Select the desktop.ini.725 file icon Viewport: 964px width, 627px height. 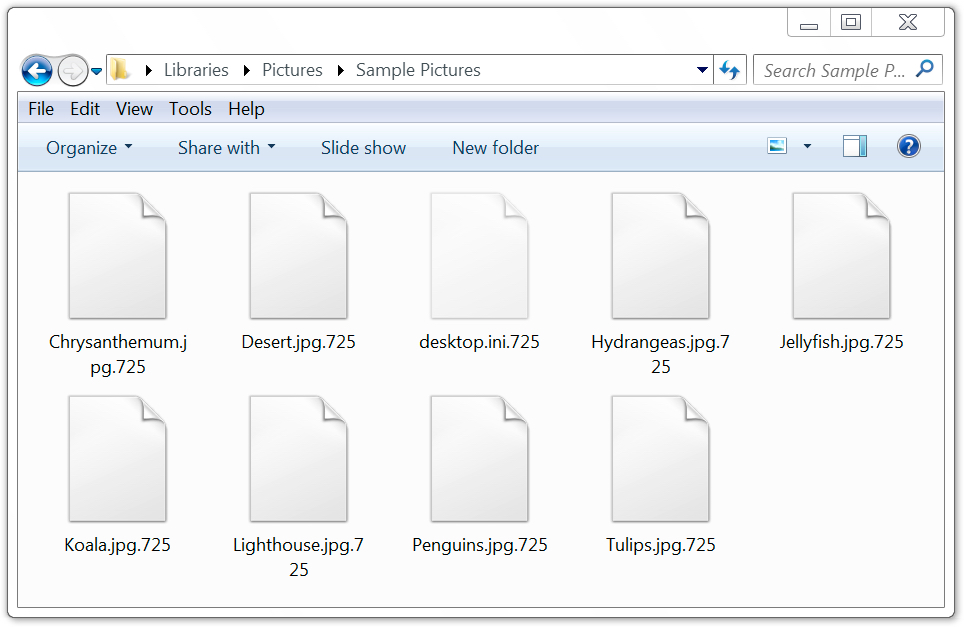480,256
